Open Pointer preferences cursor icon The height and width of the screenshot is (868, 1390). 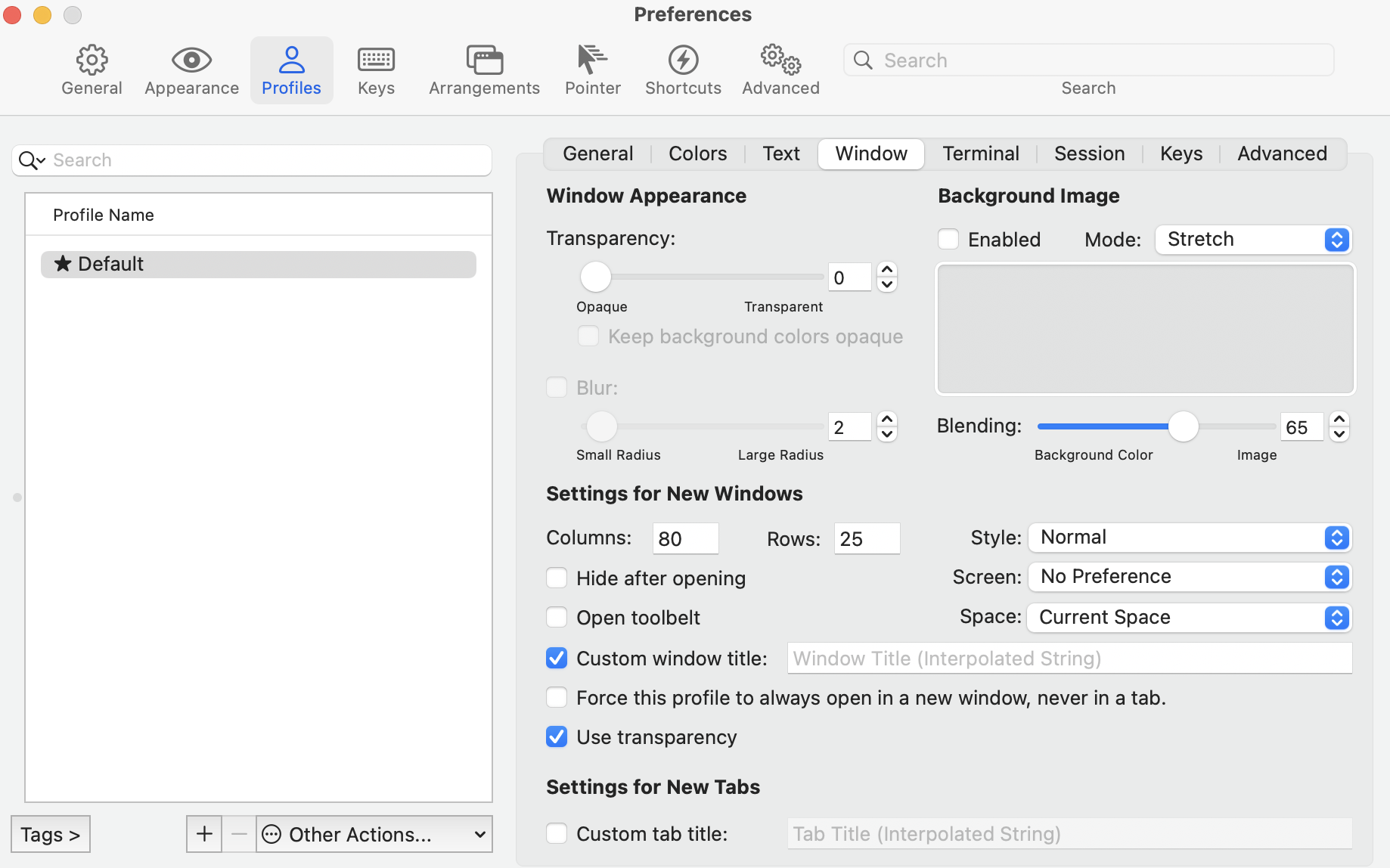tap(592, 60)
